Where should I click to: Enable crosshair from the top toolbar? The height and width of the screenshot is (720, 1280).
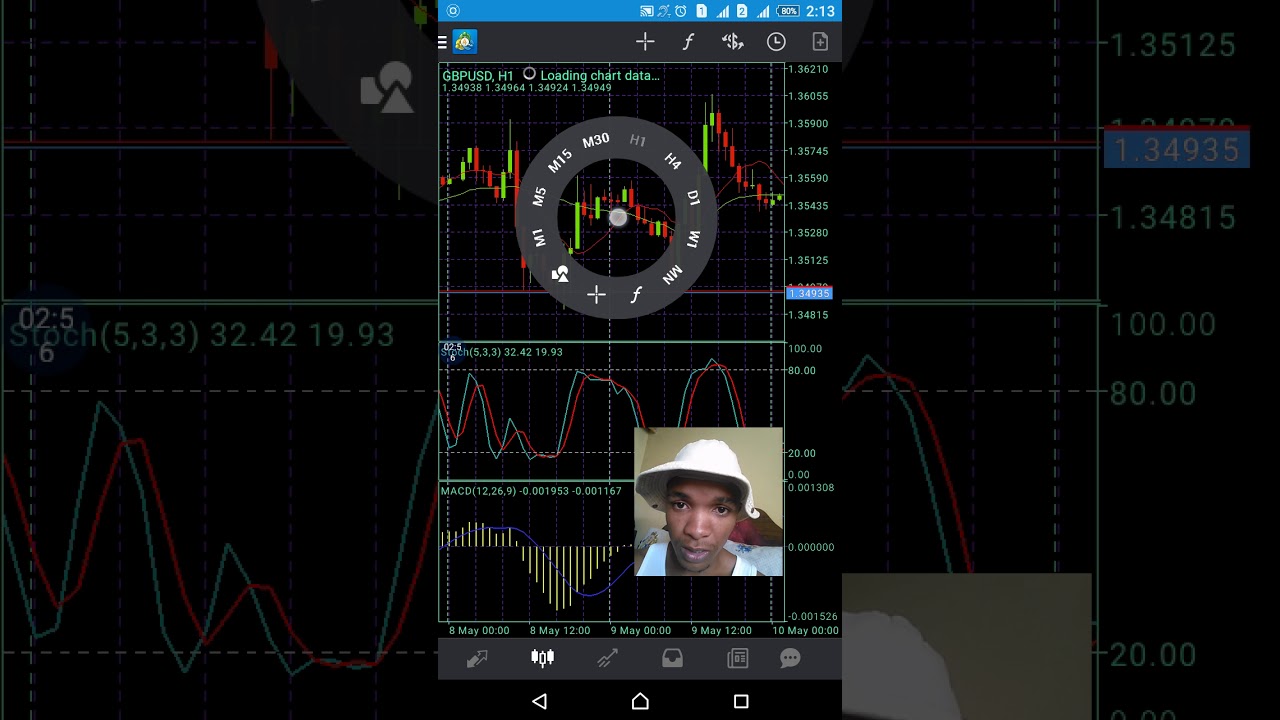tap(645, 42)
